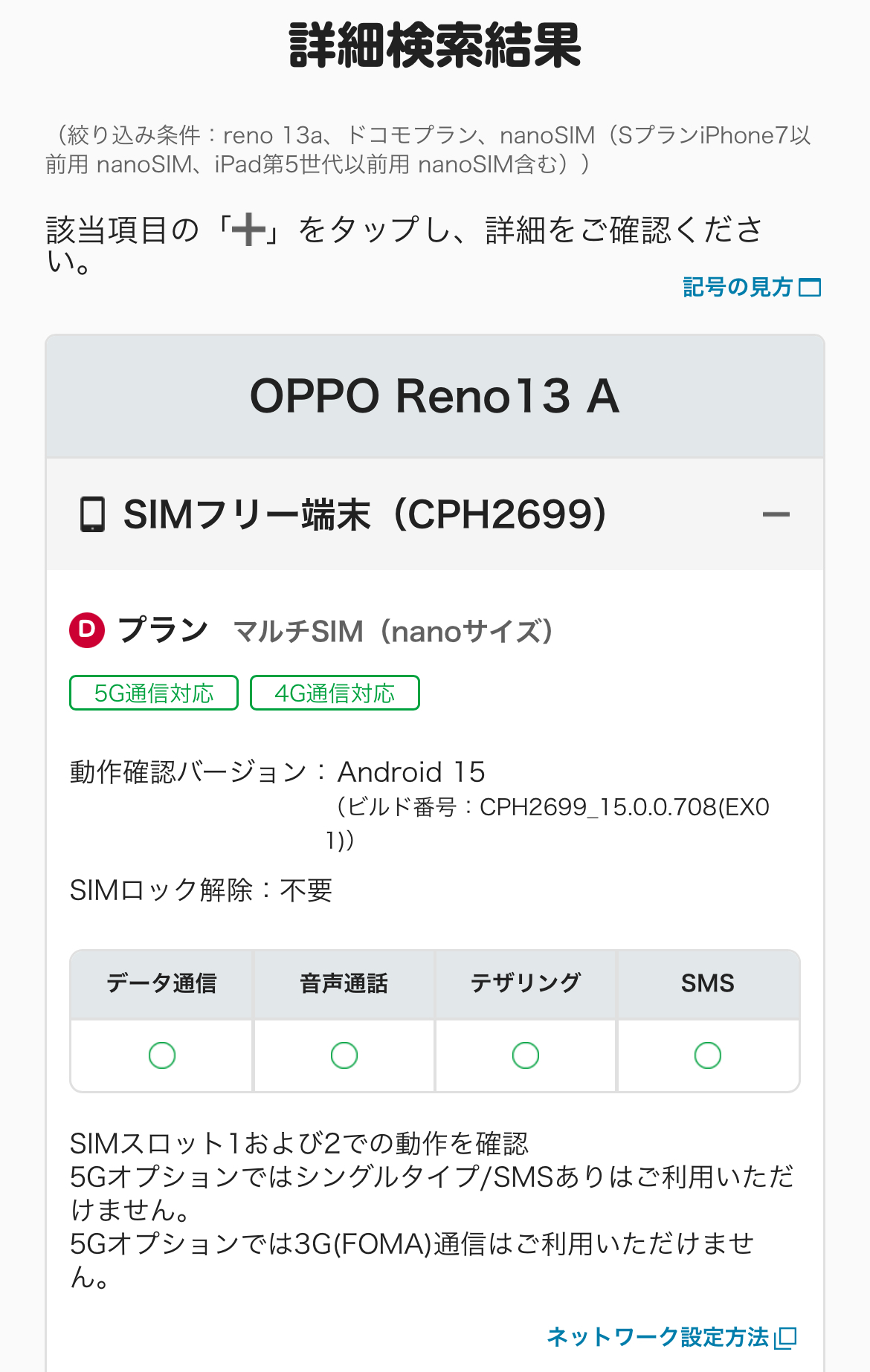
Task: Click the circle under データ通信
Action: tap(162, 1055)
